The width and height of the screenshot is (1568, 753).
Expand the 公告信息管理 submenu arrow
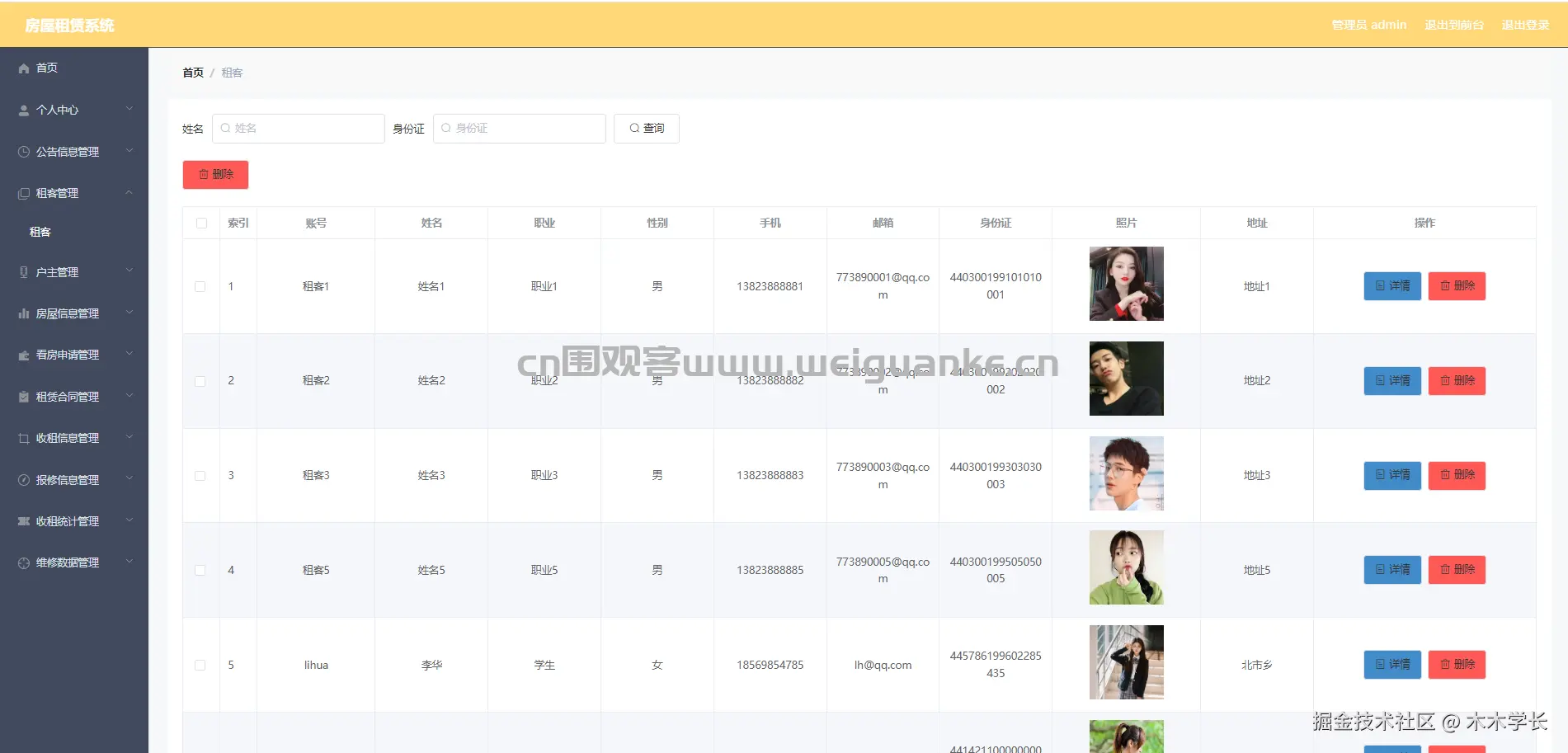[x=129, y=151]
